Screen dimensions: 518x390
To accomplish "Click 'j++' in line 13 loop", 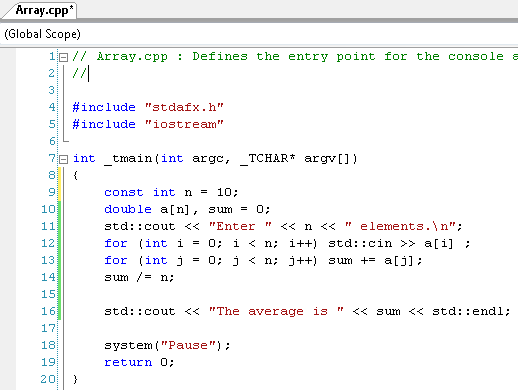I will (x=300, y=260).
